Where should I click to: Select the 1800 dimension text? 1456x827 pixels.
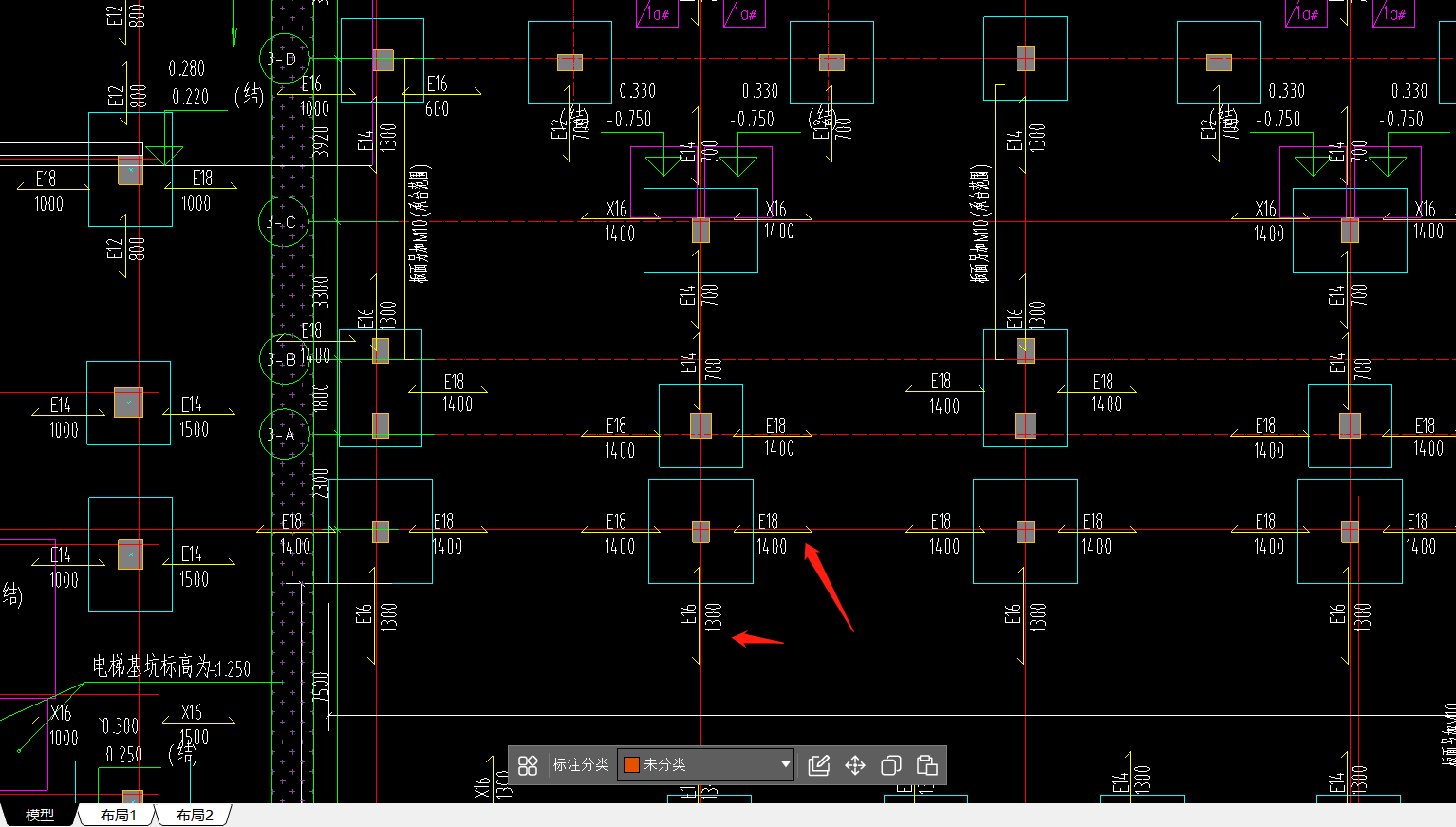pyautogui.click(x=323, y=397)
